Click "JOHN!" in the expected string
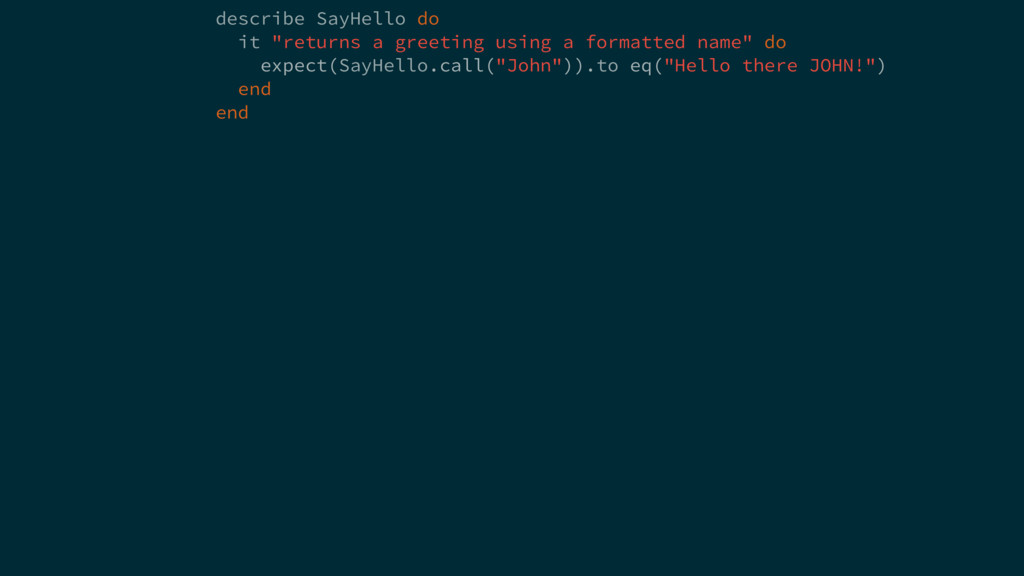This screenshot has height=576, width=1024. (842, 66)
